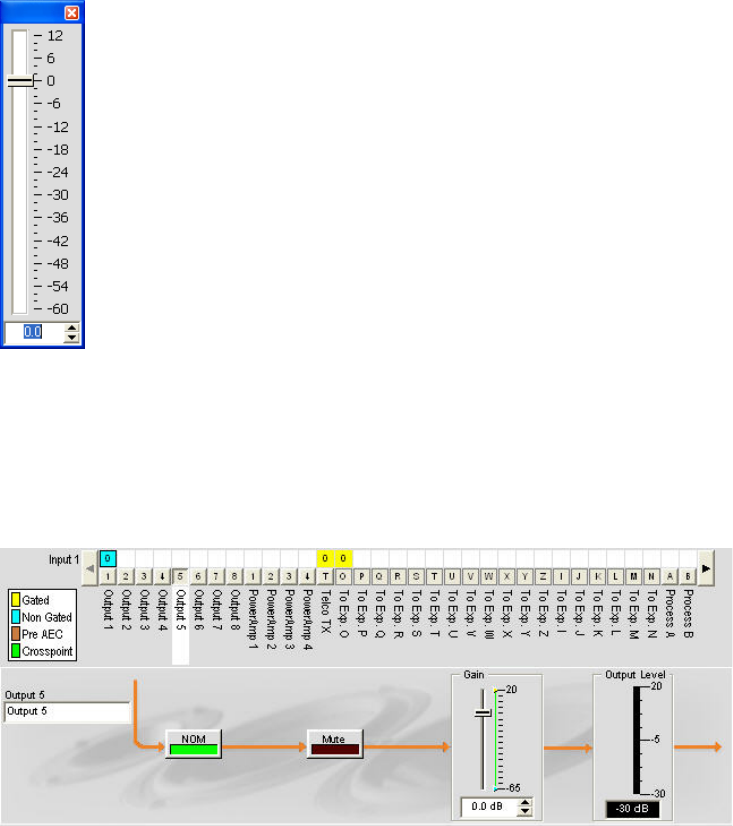Click the Input 1 row label
This screenshot has width=733, height=826.
[64, 559]
